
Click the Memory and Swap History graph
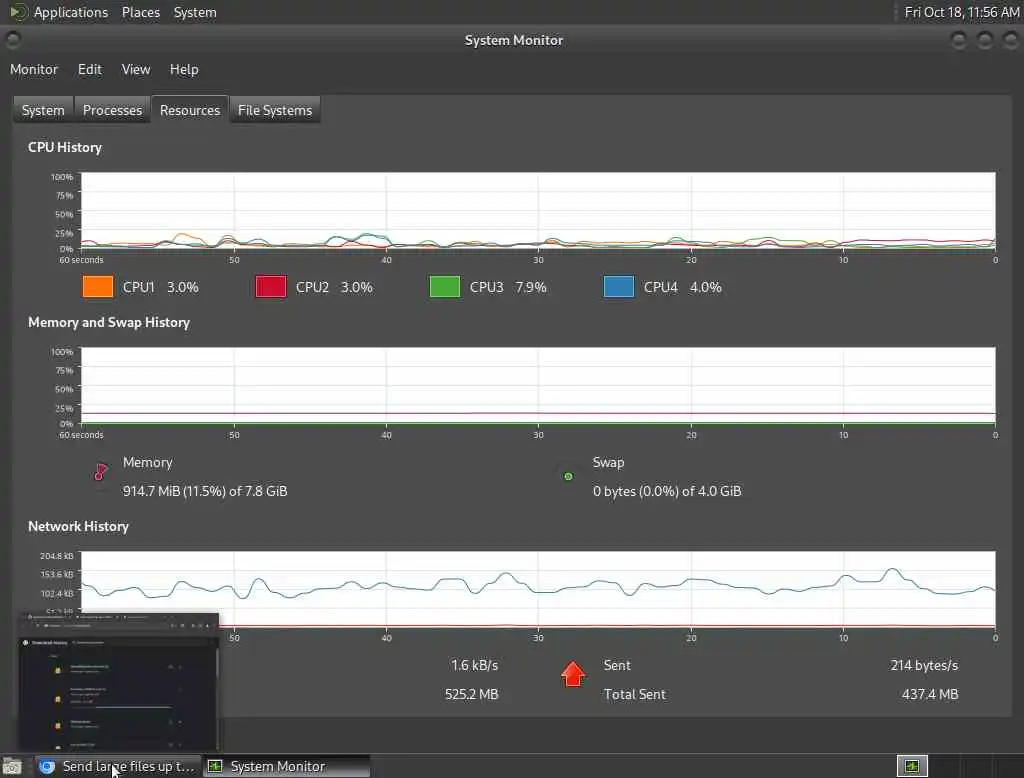tap(538, 385)
